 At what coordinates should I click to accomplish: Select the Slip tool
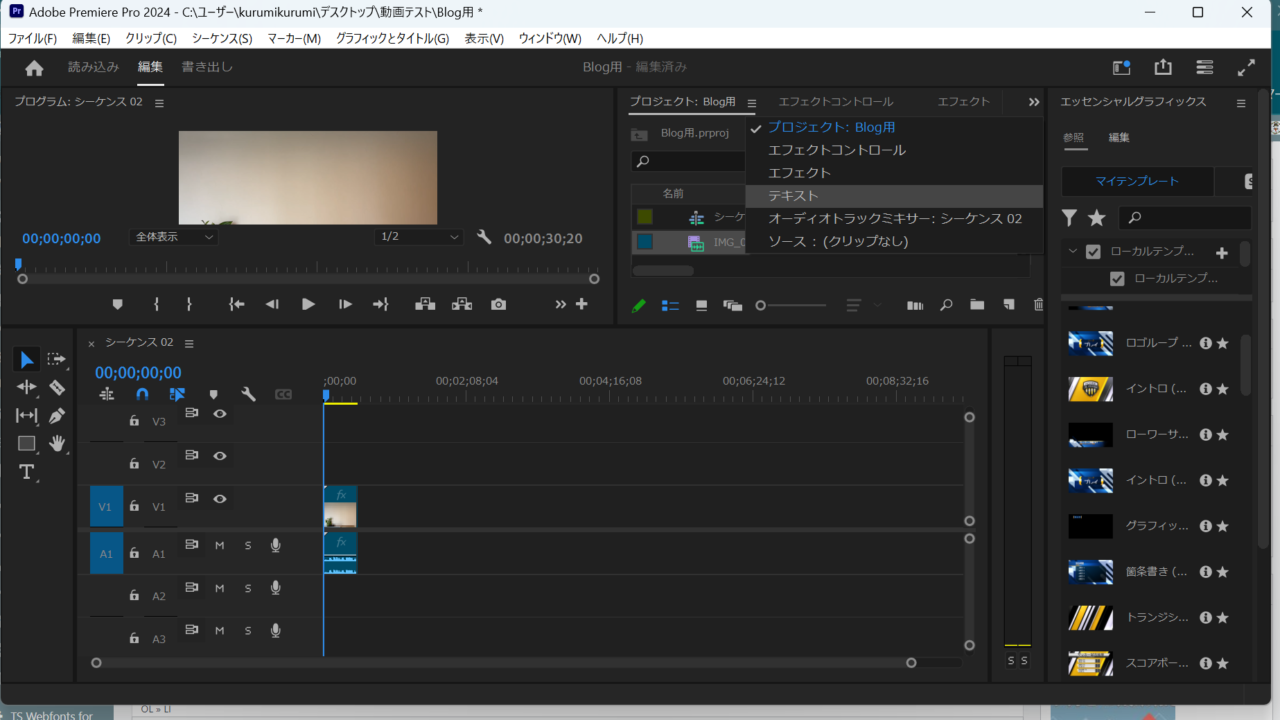click(x=27, y=415)
